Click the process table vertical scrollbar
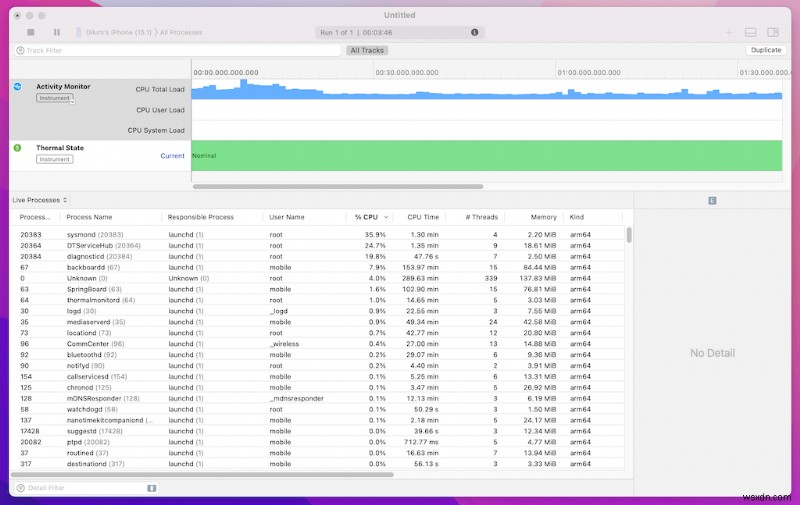 pyautogui.click(x=629, y=235)
